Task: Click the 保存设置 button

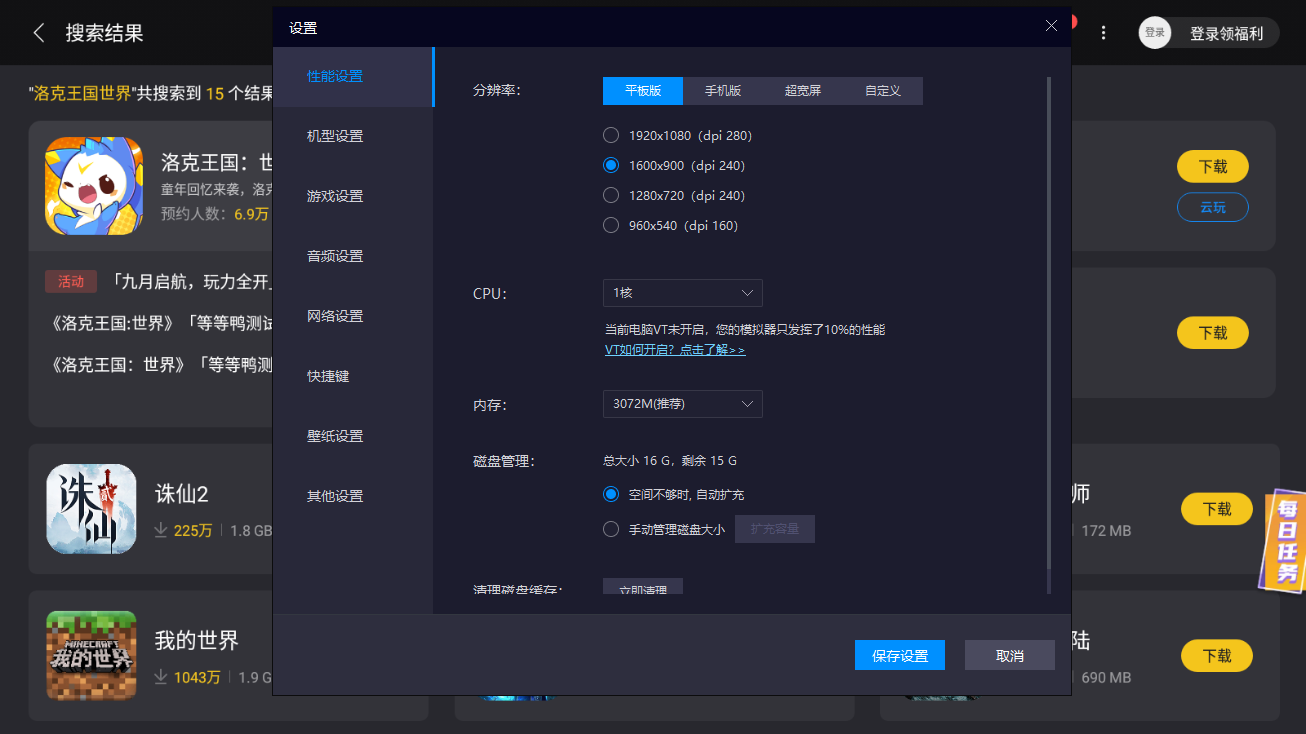Action: (900, 655)
